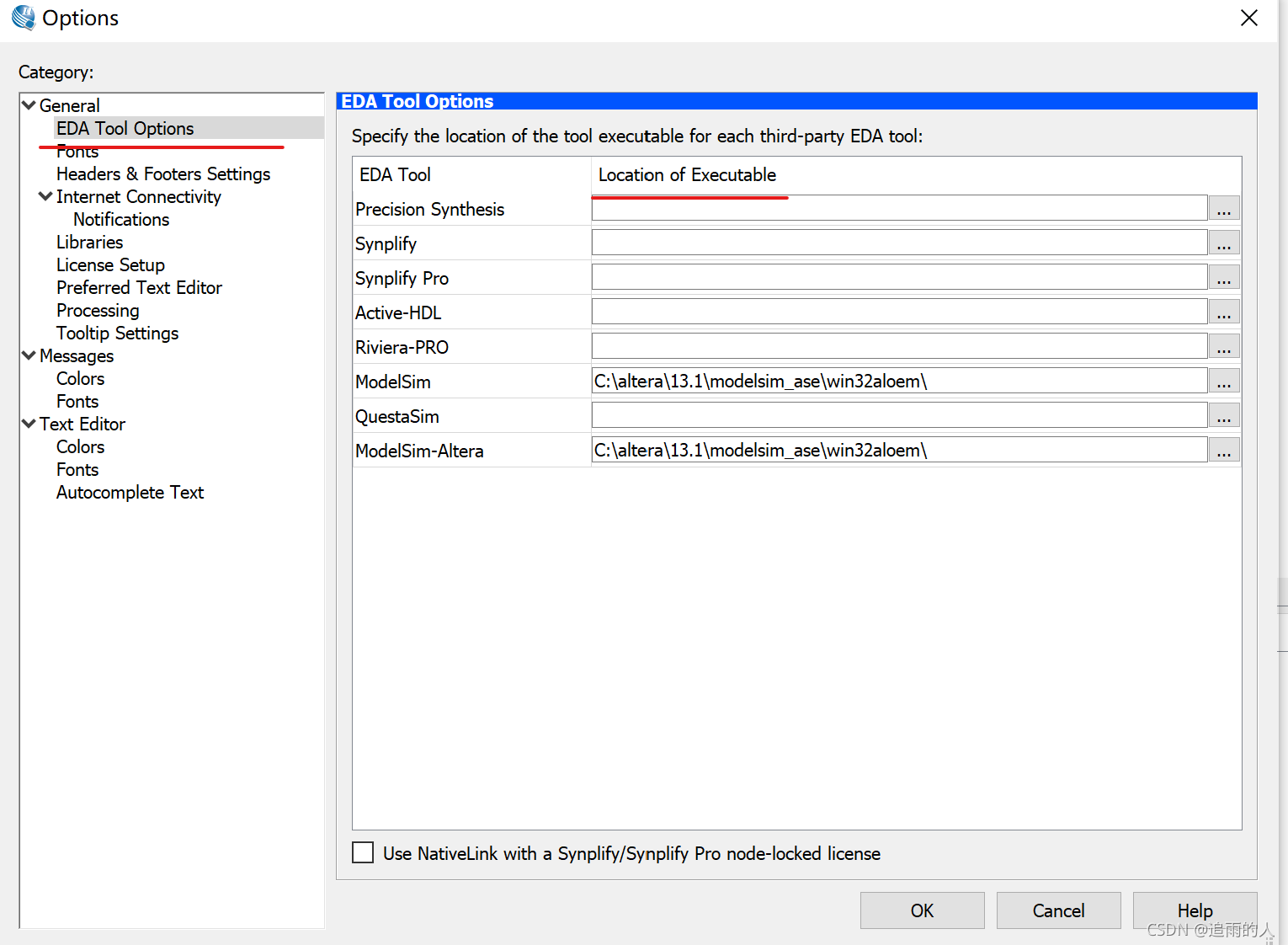The image size is (1288, 945).
Task: Open the Notifications category
Action: coord(121,219)
